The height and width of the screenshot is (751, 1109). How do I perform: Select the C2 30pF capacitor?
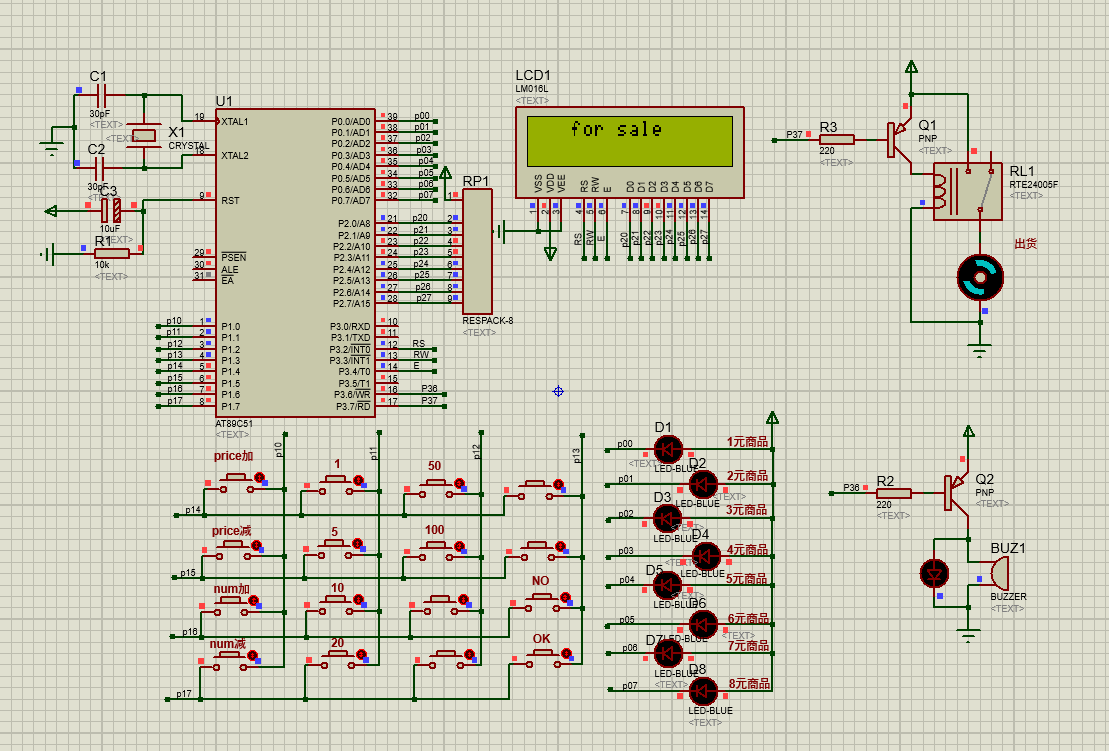(99, 168)
